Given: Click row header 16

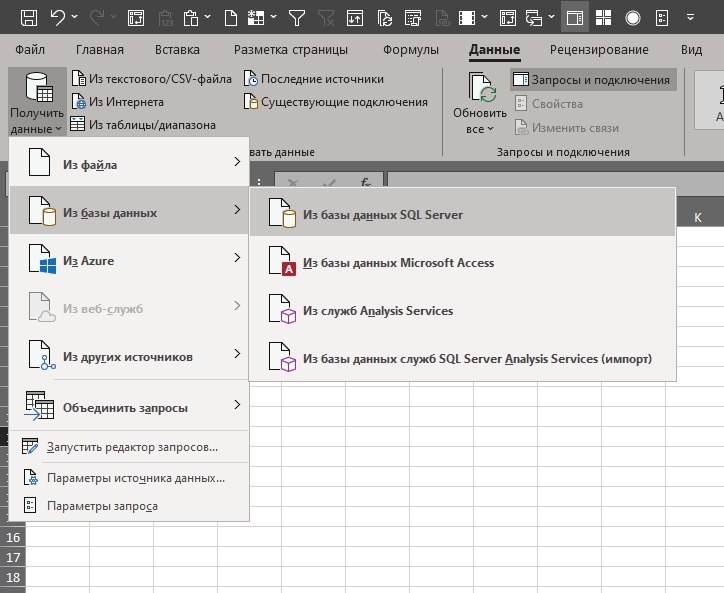Looking at the screenshot, I should (x=13, y=538).
